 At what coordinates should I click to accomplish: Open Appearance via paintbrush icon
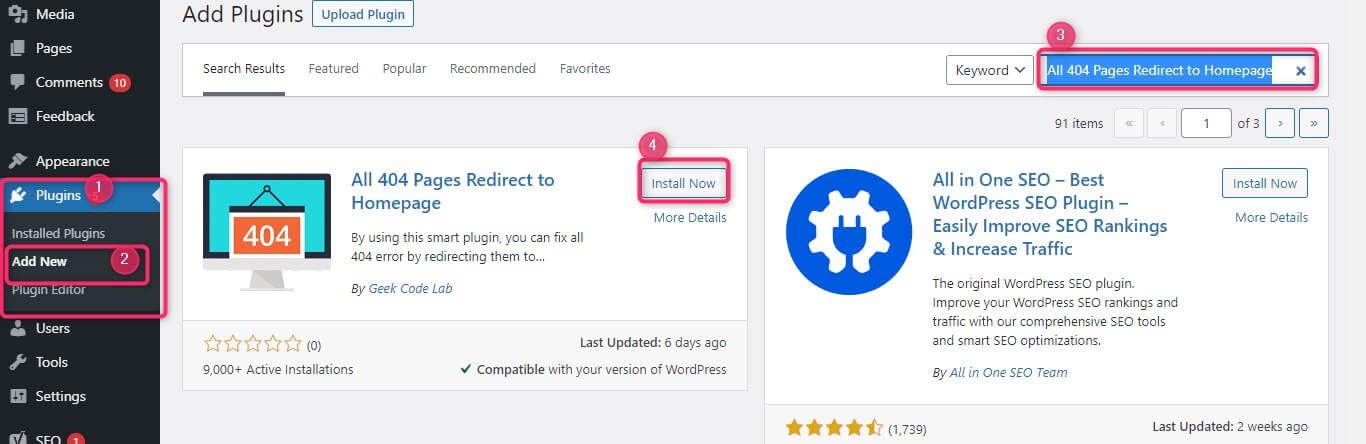pos(18,161)
